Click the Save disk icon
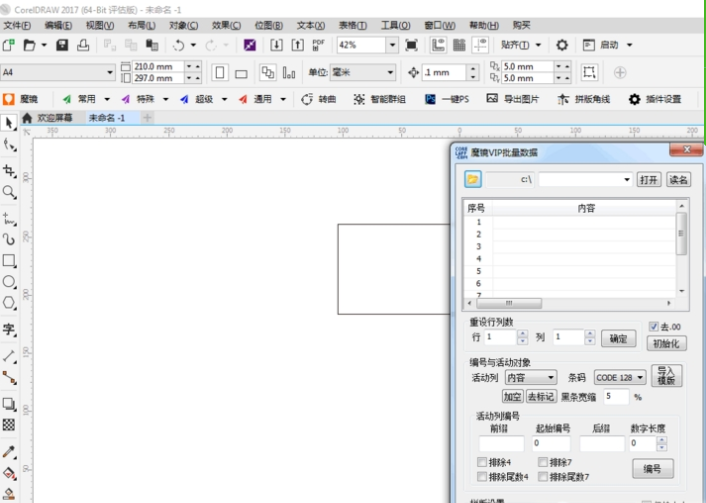 pyautogui.click(x=62, y=45)
